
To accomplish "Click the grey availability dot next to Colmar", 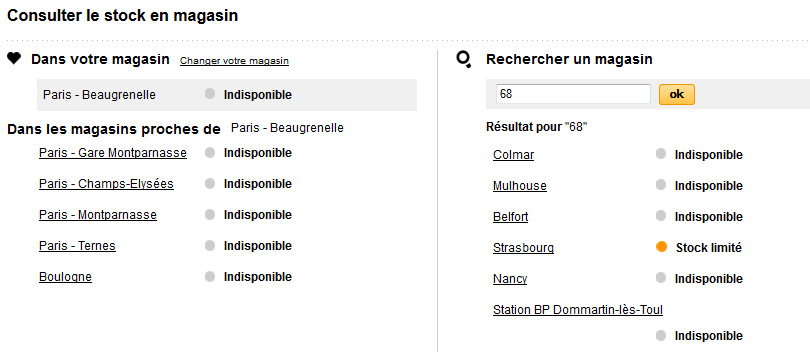I will point(661,154).
